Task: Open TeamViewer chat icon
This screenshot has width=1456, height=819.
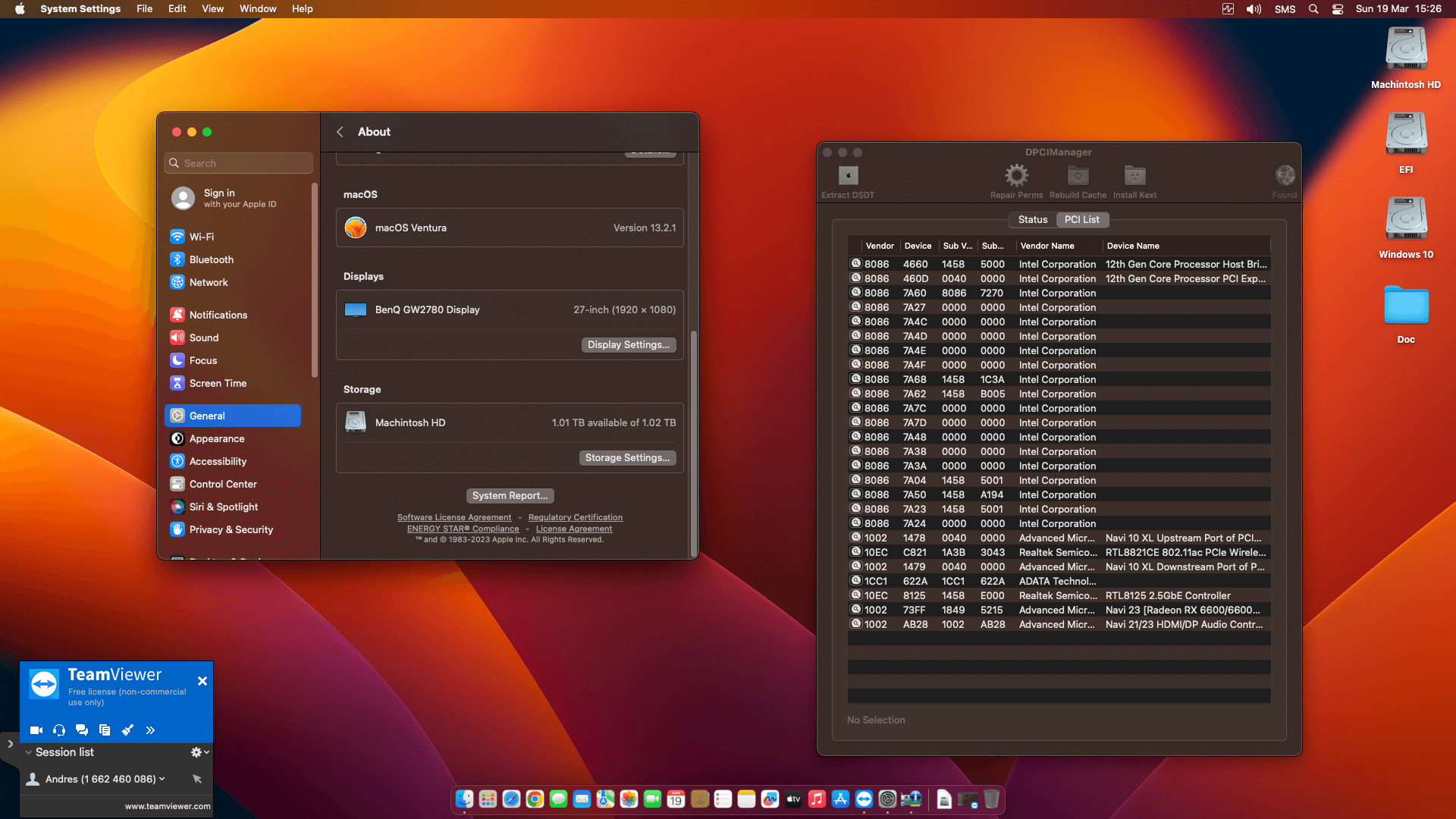Action: click(x=82, y=730)
